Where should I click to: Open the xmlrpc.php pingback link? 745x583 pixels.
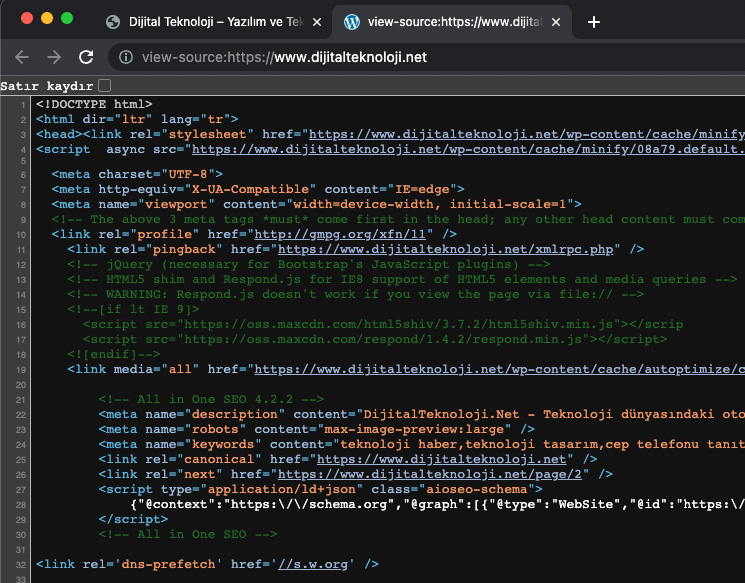446,249
